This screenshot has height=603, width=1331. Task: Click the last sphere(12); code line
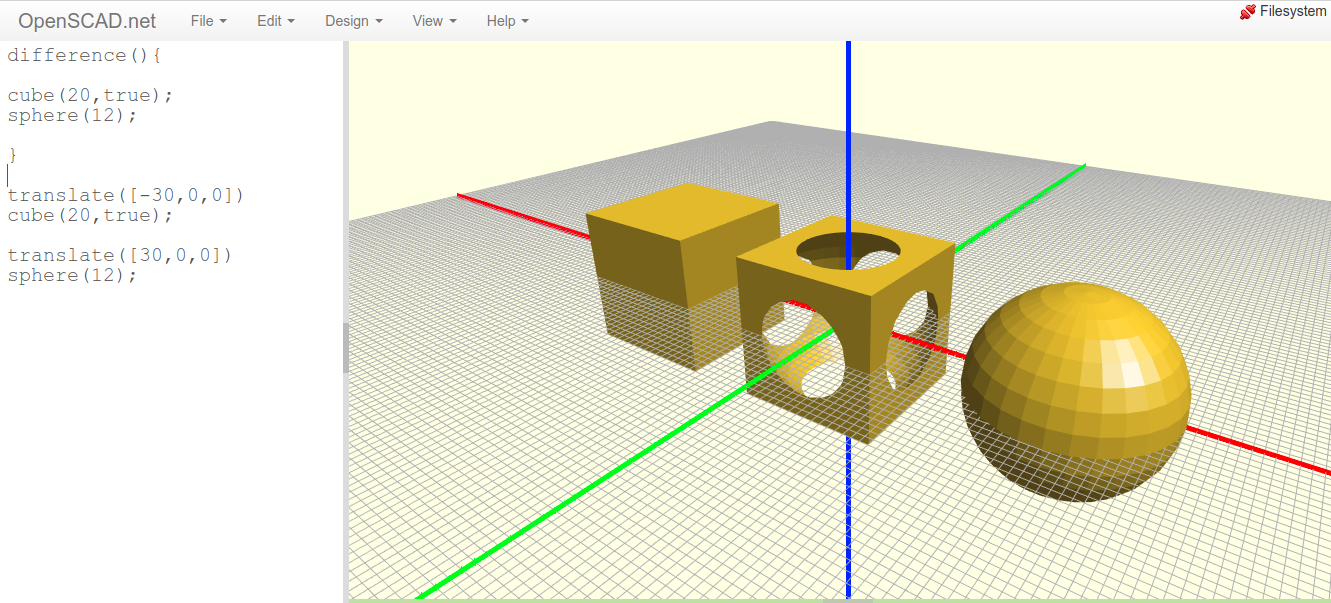coord(72,276)
